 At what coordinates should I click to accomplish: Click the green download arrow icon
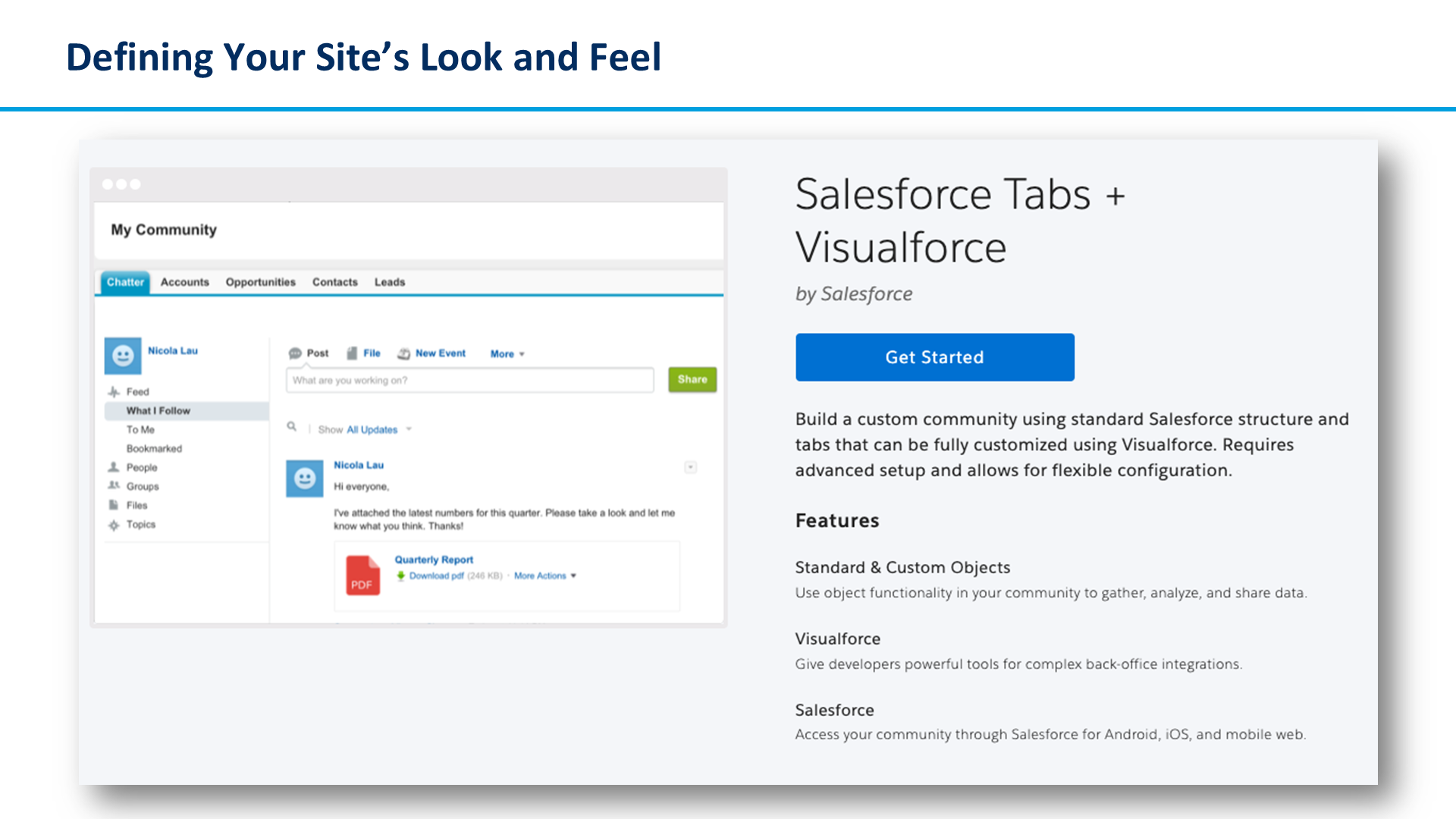(x=400, y=576)
